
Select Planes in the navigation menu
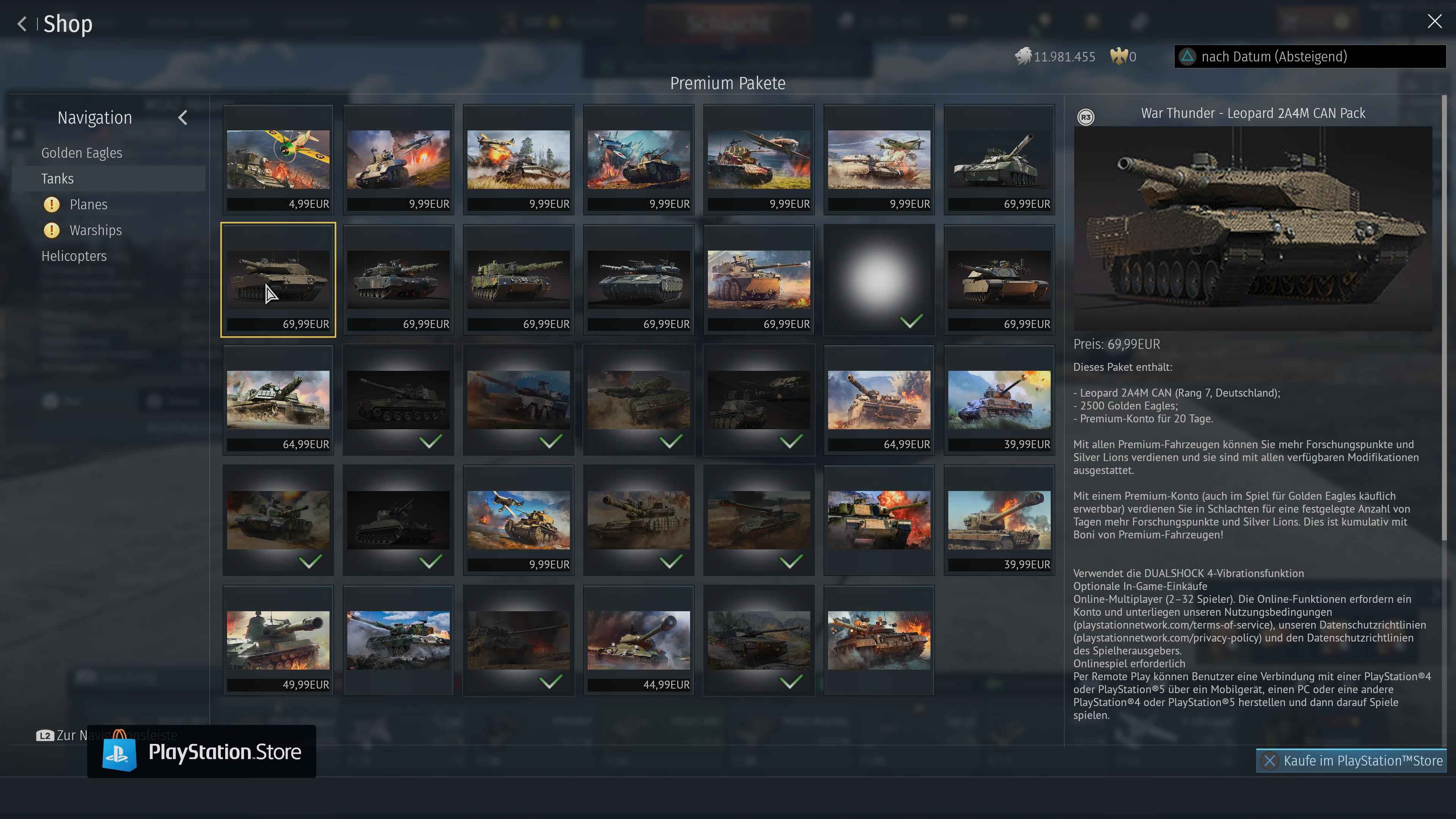(89, 204)
